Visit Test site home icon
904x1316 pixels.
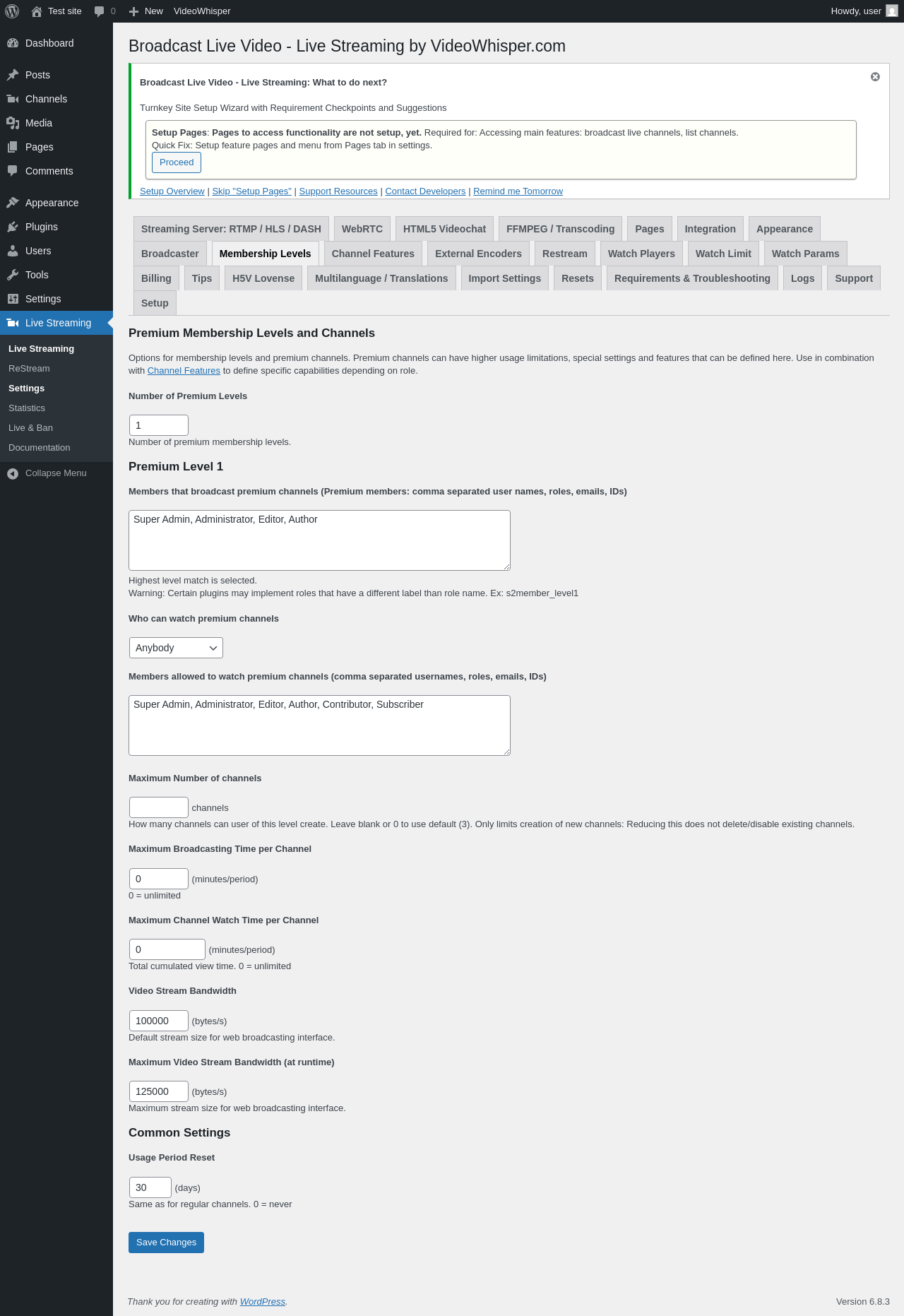pyautogui.click(x=37, y=11)
